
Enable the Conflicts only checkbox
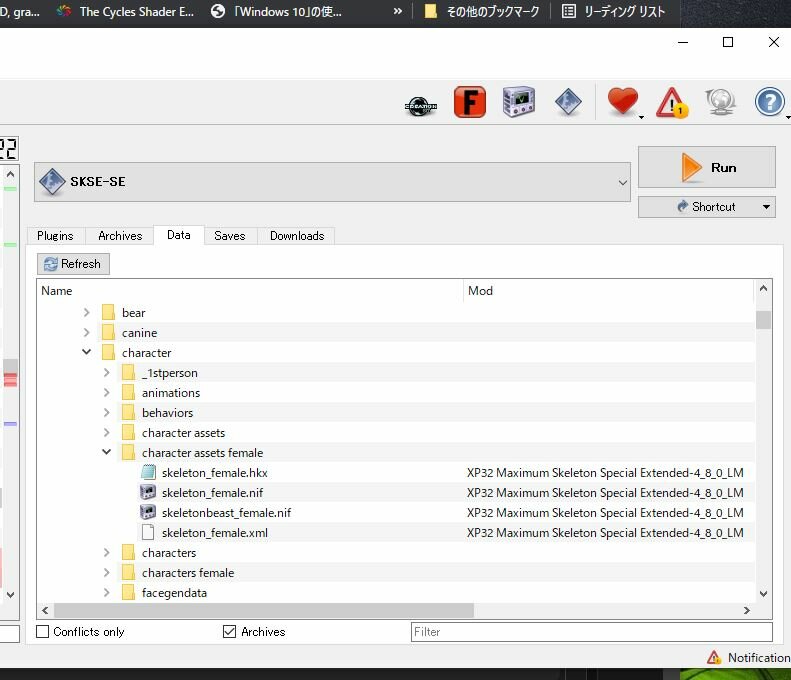[x=43, y=632]
